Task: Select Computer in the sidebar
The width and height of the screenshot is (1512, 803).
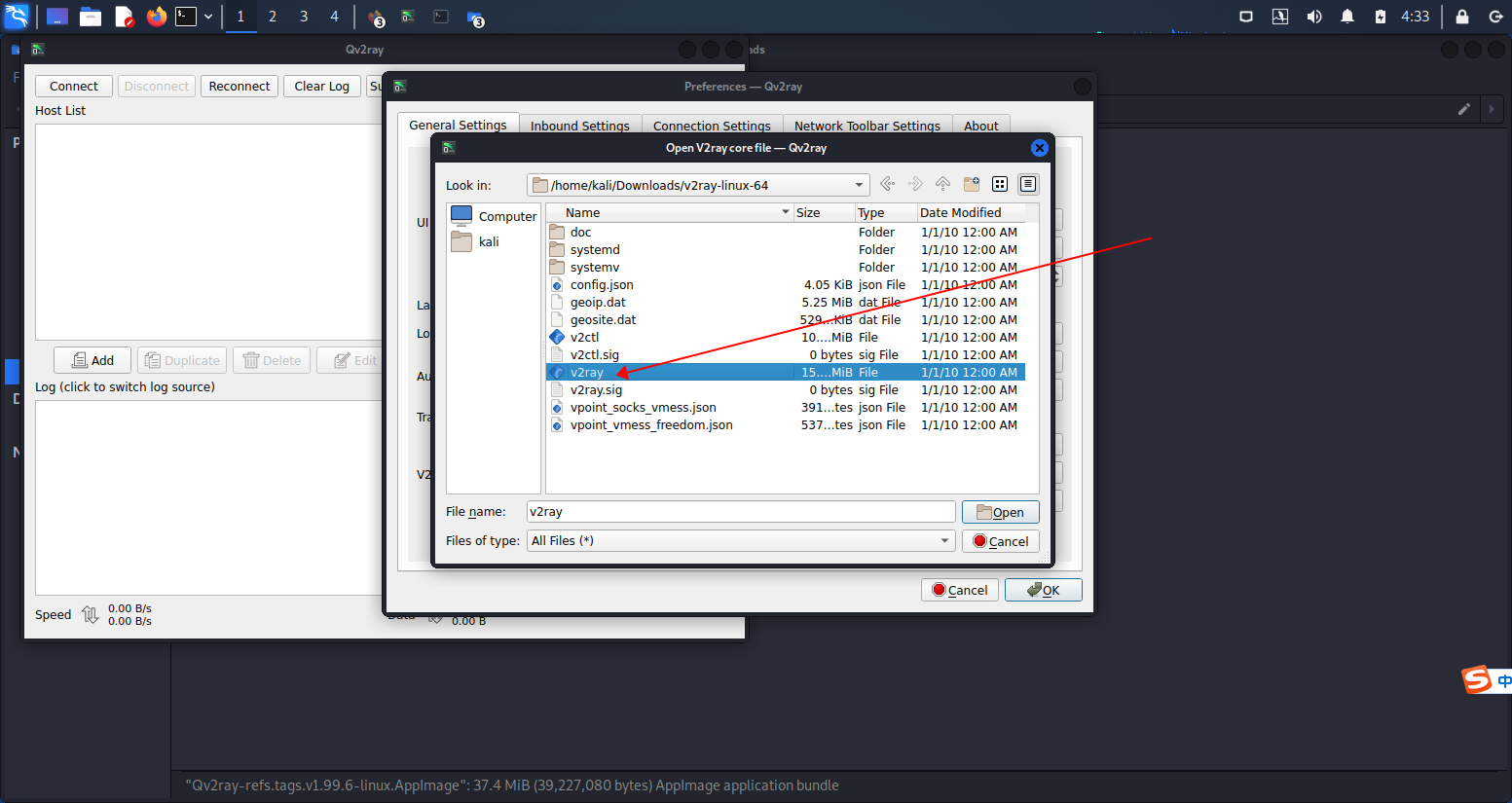Action: [494, 216]
